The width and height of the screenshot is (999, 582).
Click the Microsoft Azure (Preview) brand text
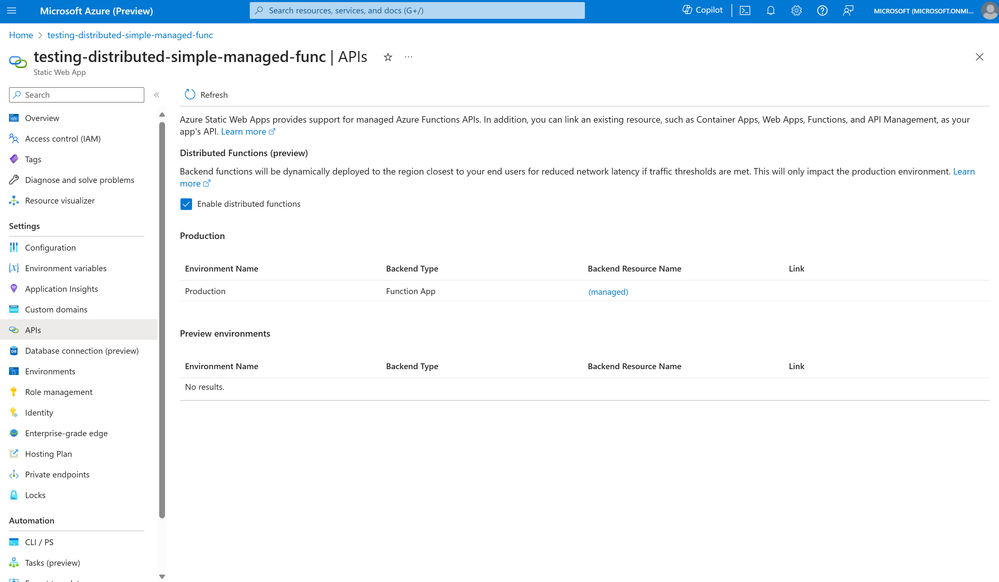coord(96,11)
